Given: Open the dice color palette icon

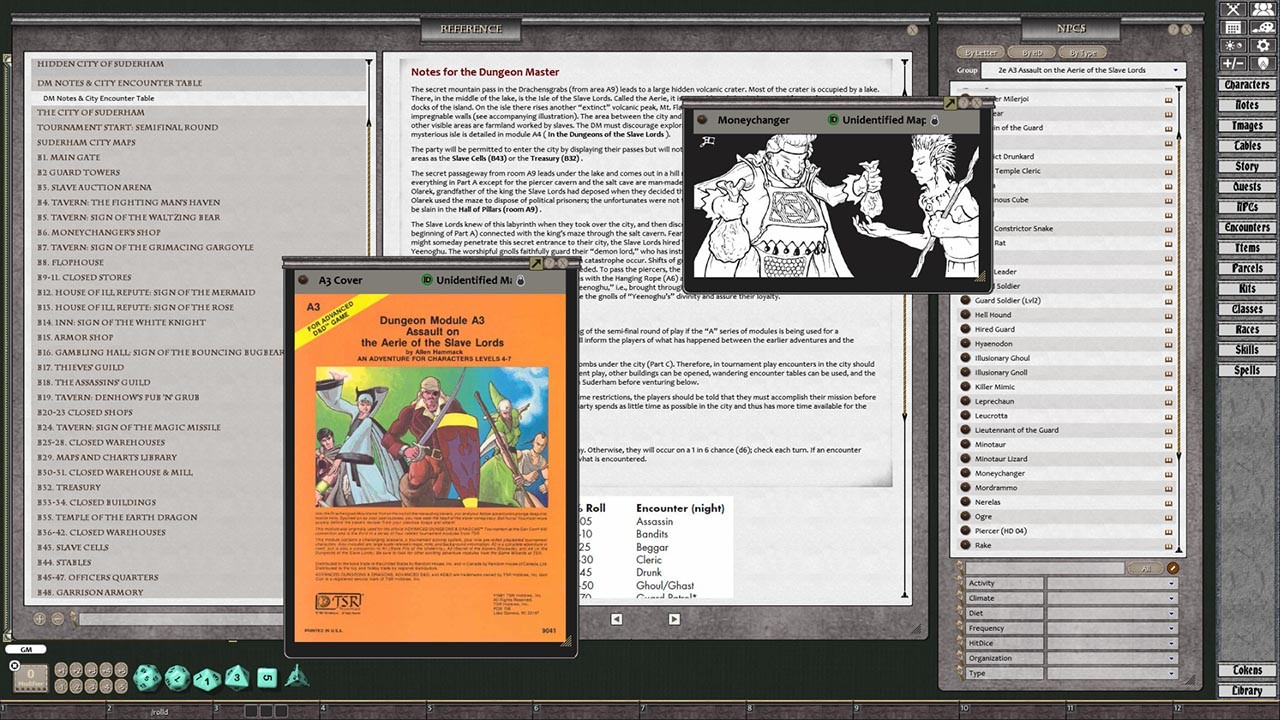Looking at the screenshot, I should tap(1262, 27).
